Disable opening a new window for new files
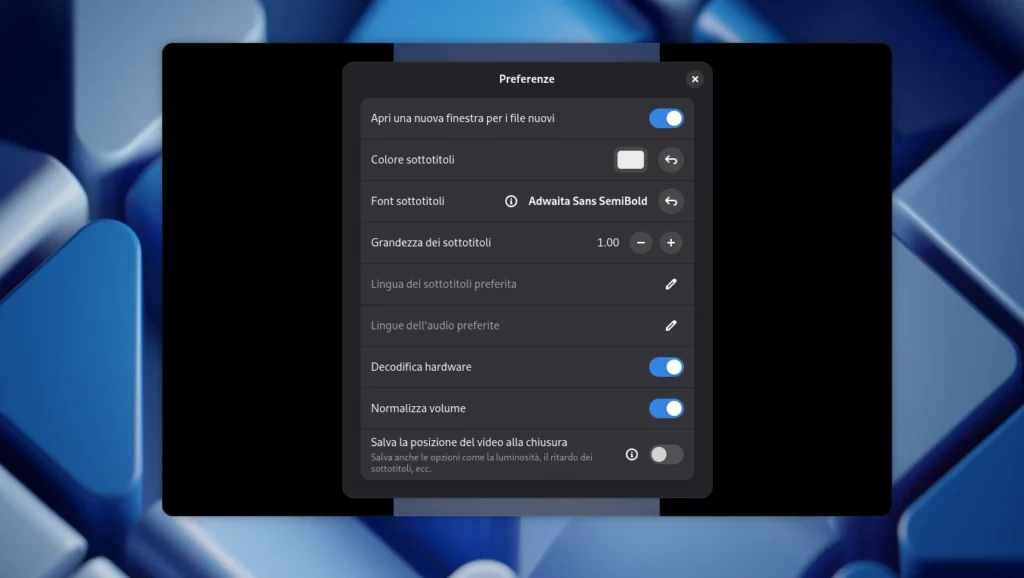1024x578 pixels. (x=665, y=118)
